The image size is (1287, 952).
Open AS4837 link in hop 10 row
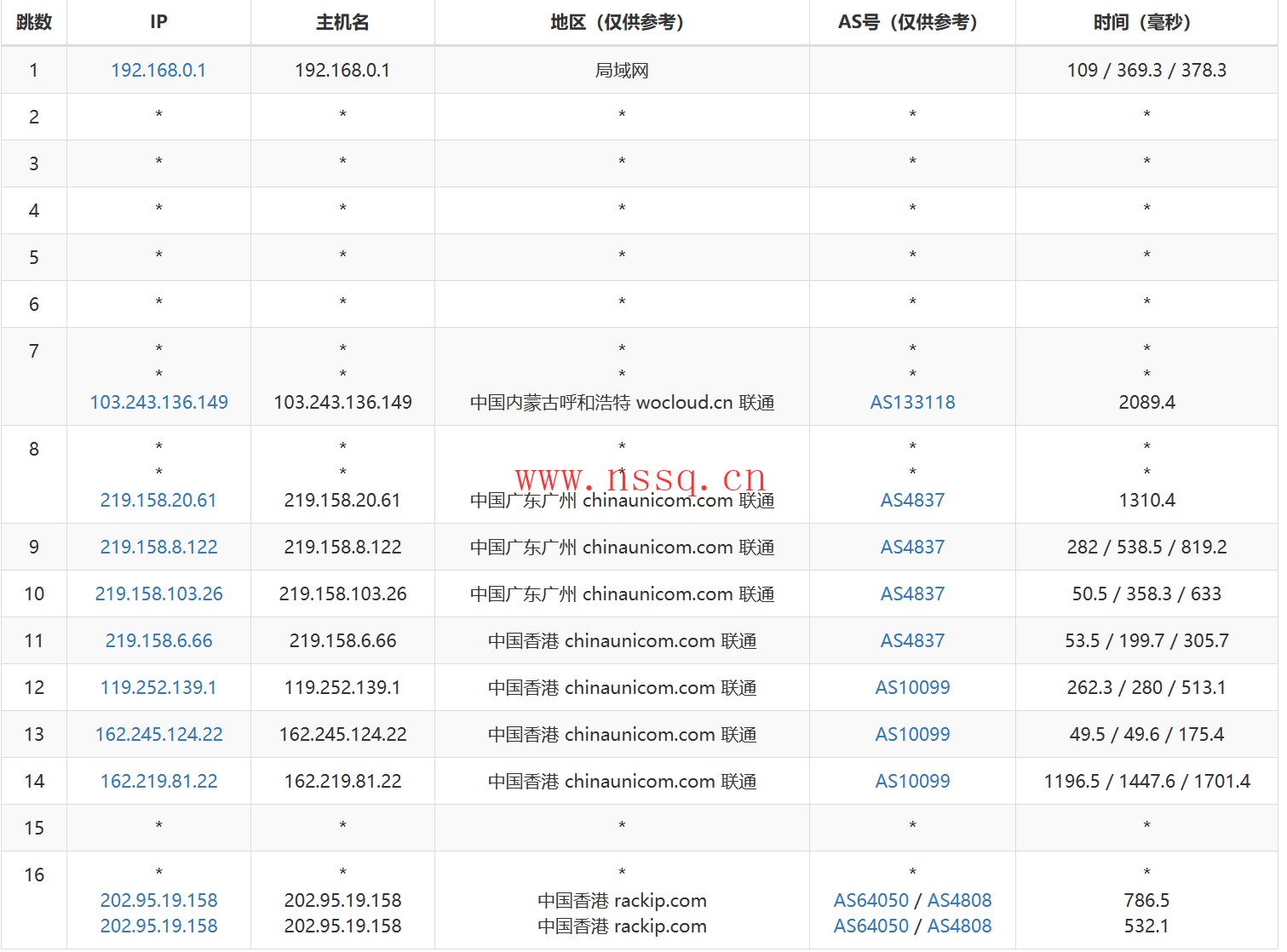pyautogui.click(x=912, y=594)
